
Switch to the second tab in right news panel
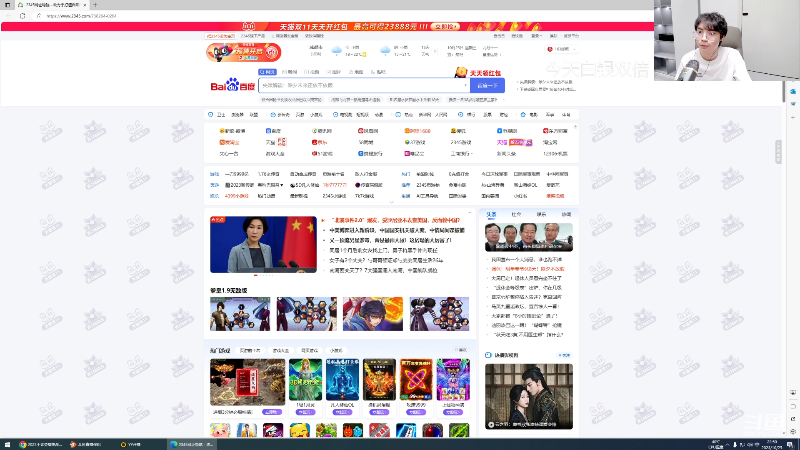click(516, 214)
